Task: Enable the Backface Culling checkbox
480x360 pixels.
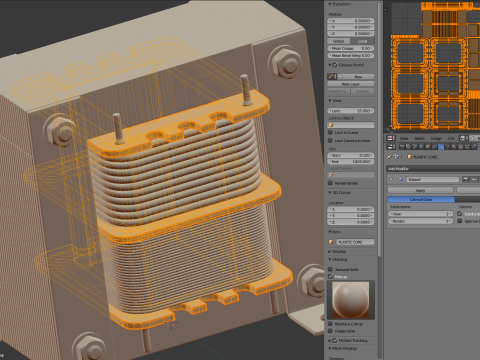Action: 330,324
